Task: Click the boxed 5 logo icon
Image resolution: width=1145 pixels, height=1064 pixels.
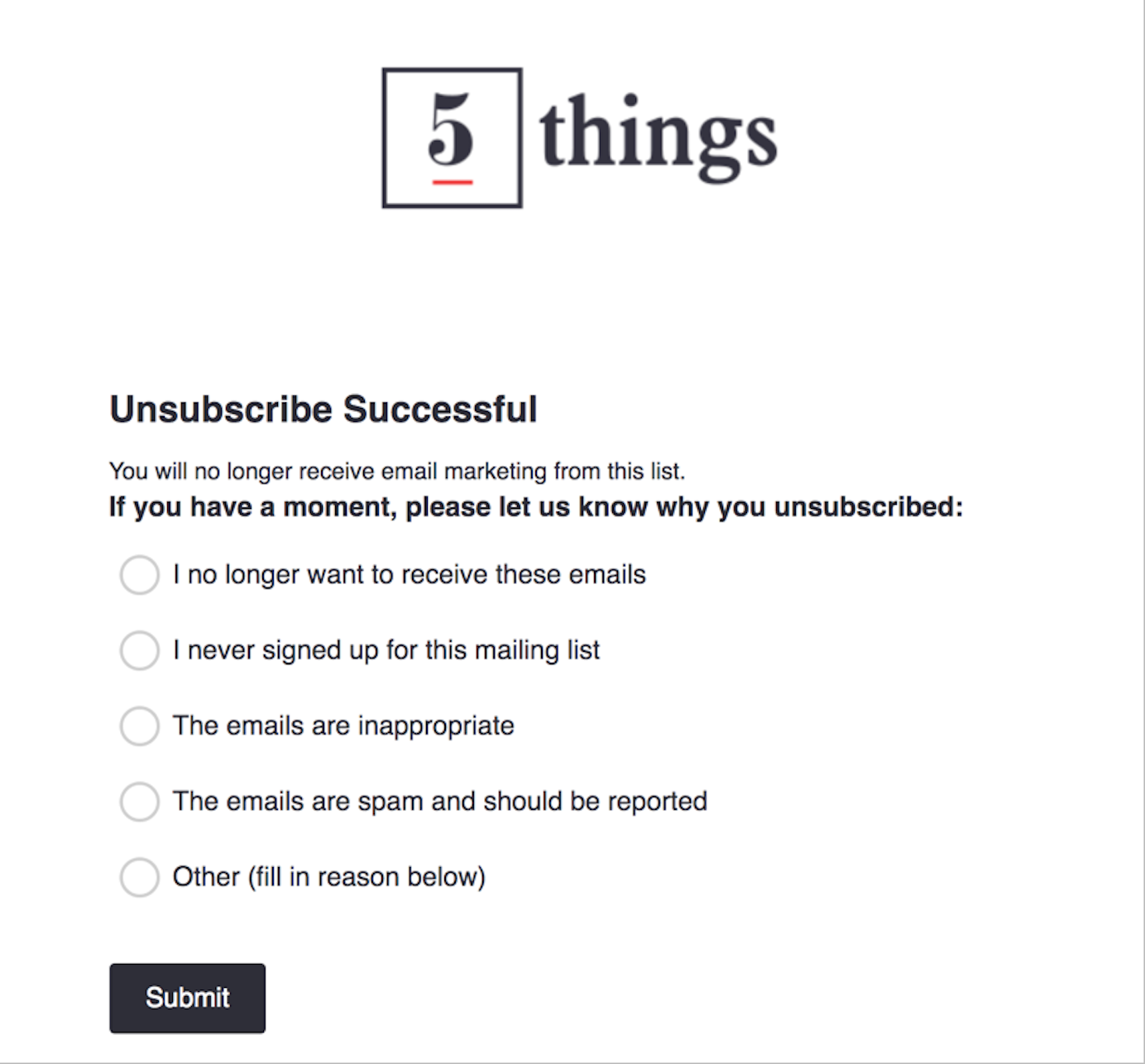Action: click(x=452, y=137)
